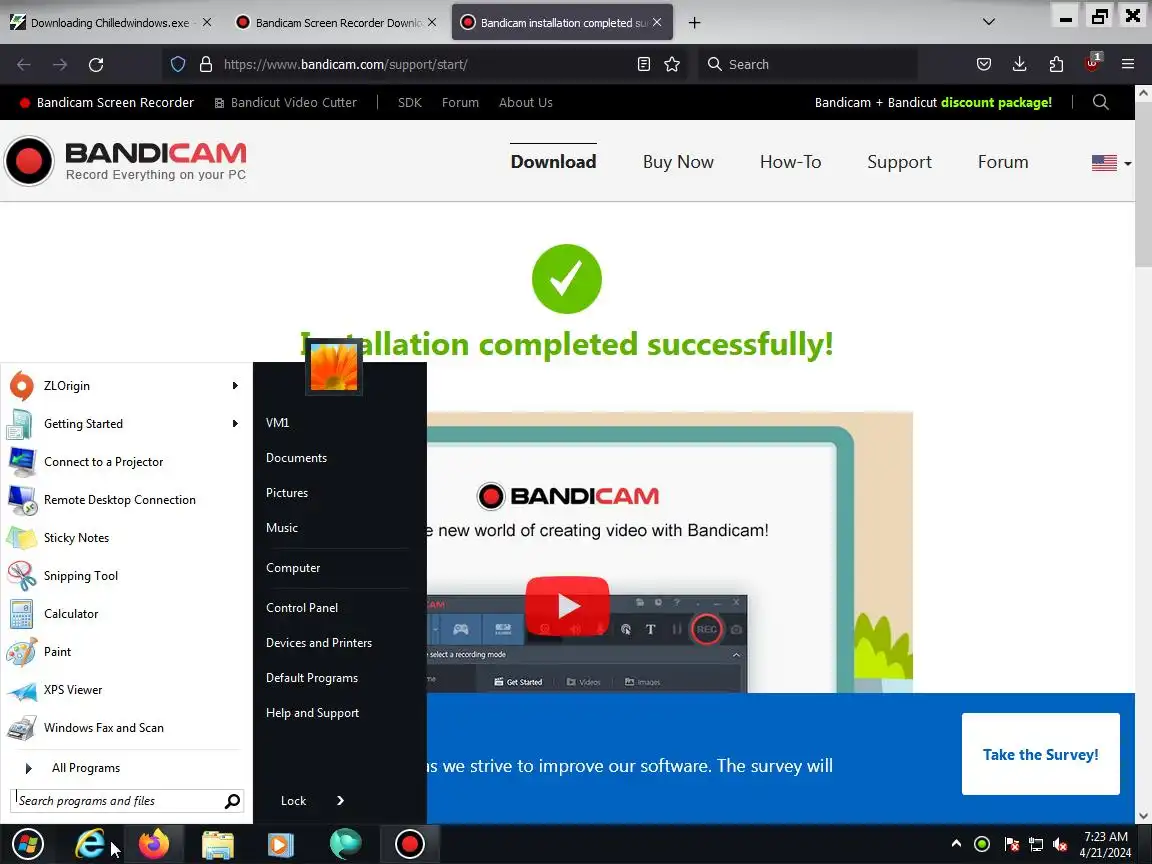Open a new browser tab
Viewport: 1152px width, 864px height.
pyautogui.click(x=694, y=23)
